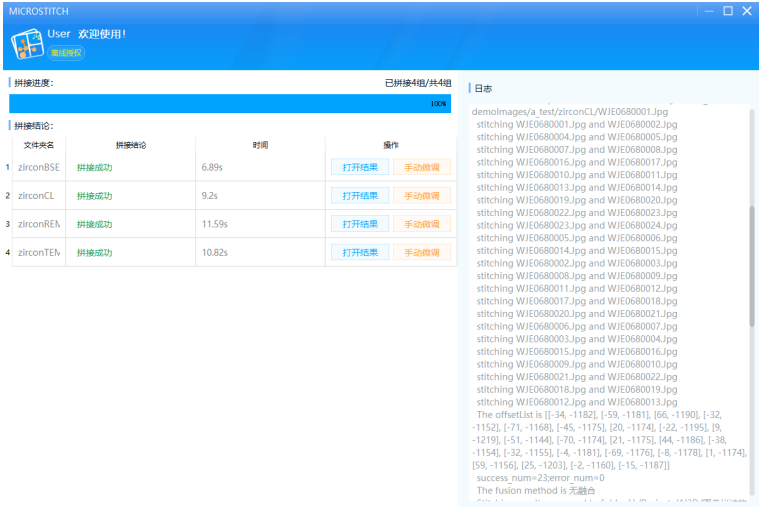This screenshot has width=762, height=513.
Task: Open result for zirconCL
Action: [x=360, y=196]
